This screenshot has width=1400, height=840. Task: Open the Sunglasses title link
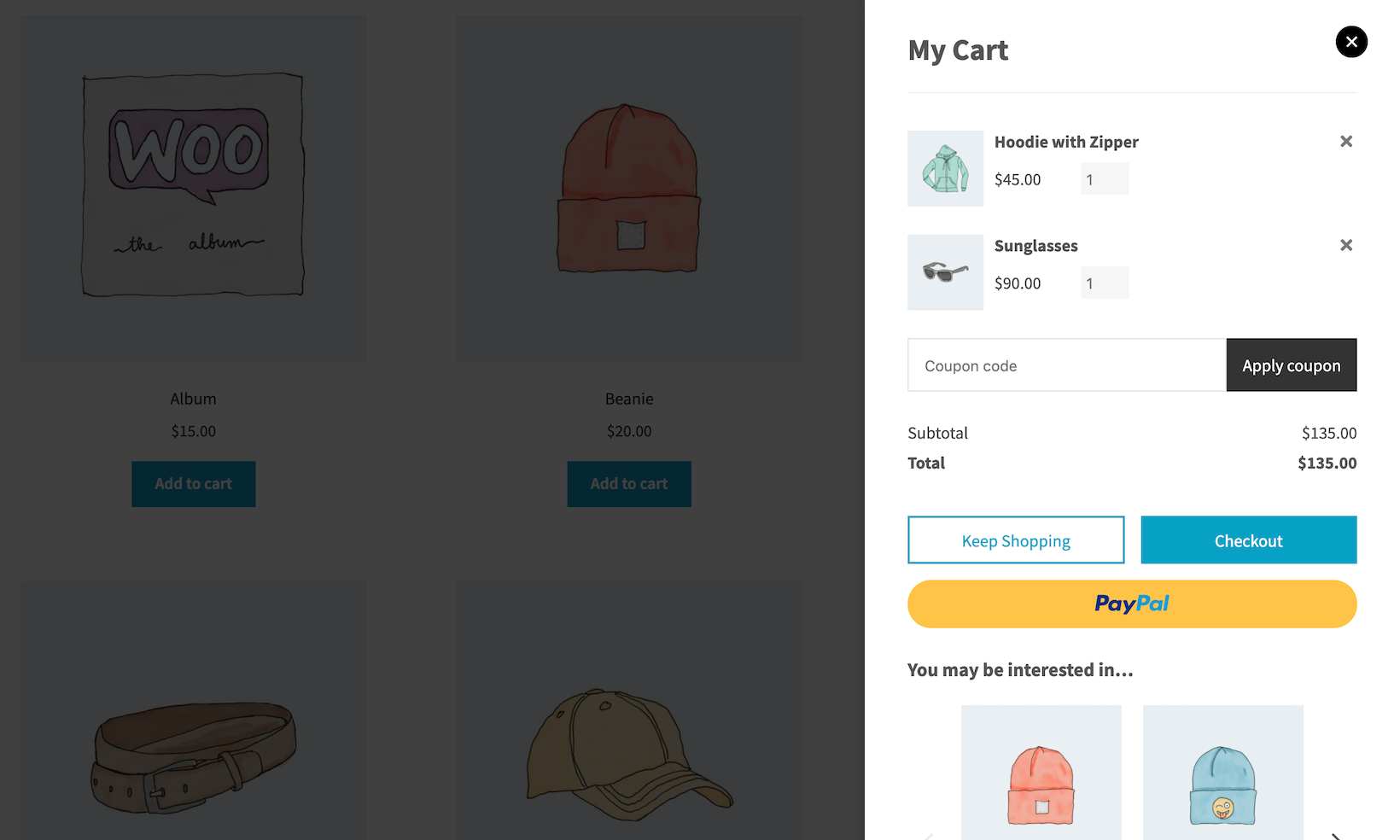1036,246
